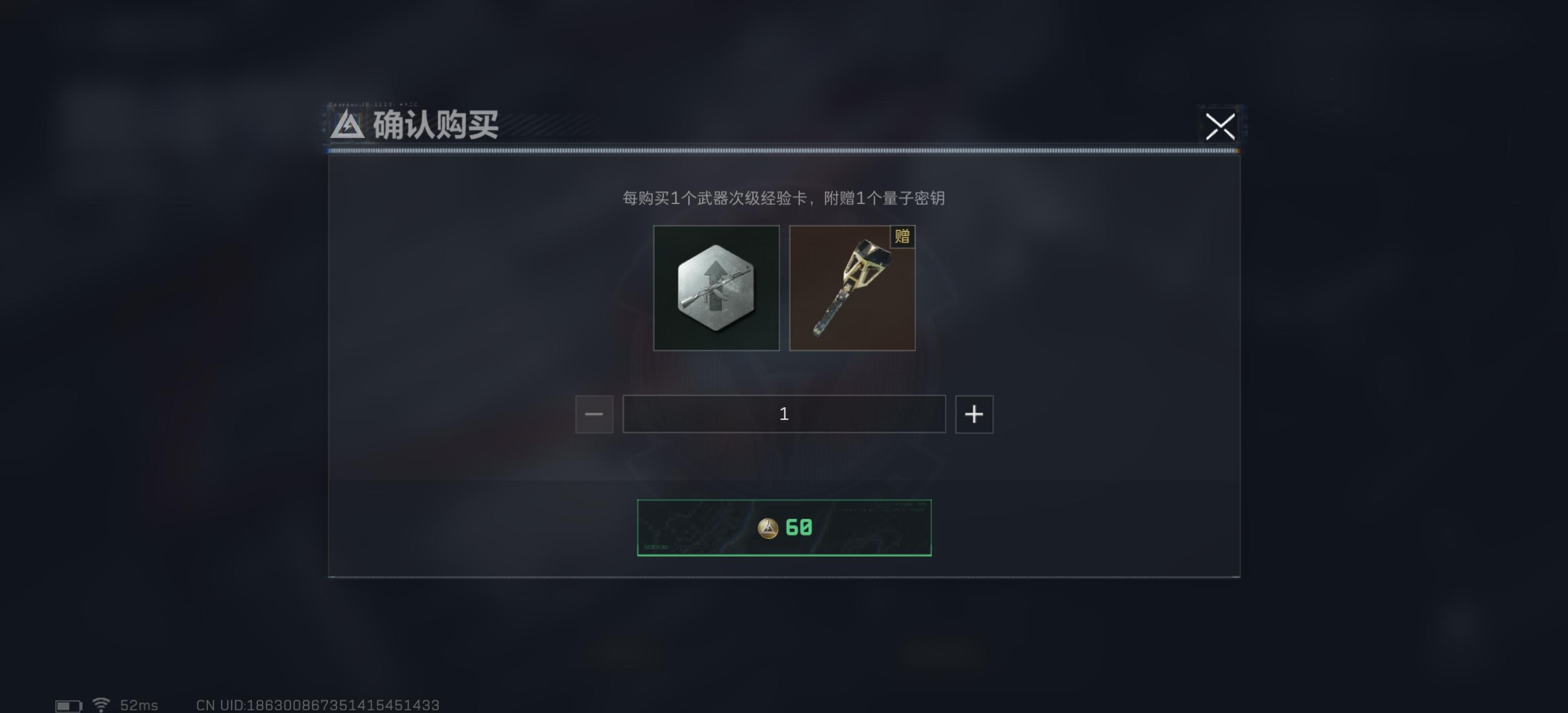This screenshot has height=713, width=1568.
Task: Confirm purchase for 60 coins
Action: point(784,528)
